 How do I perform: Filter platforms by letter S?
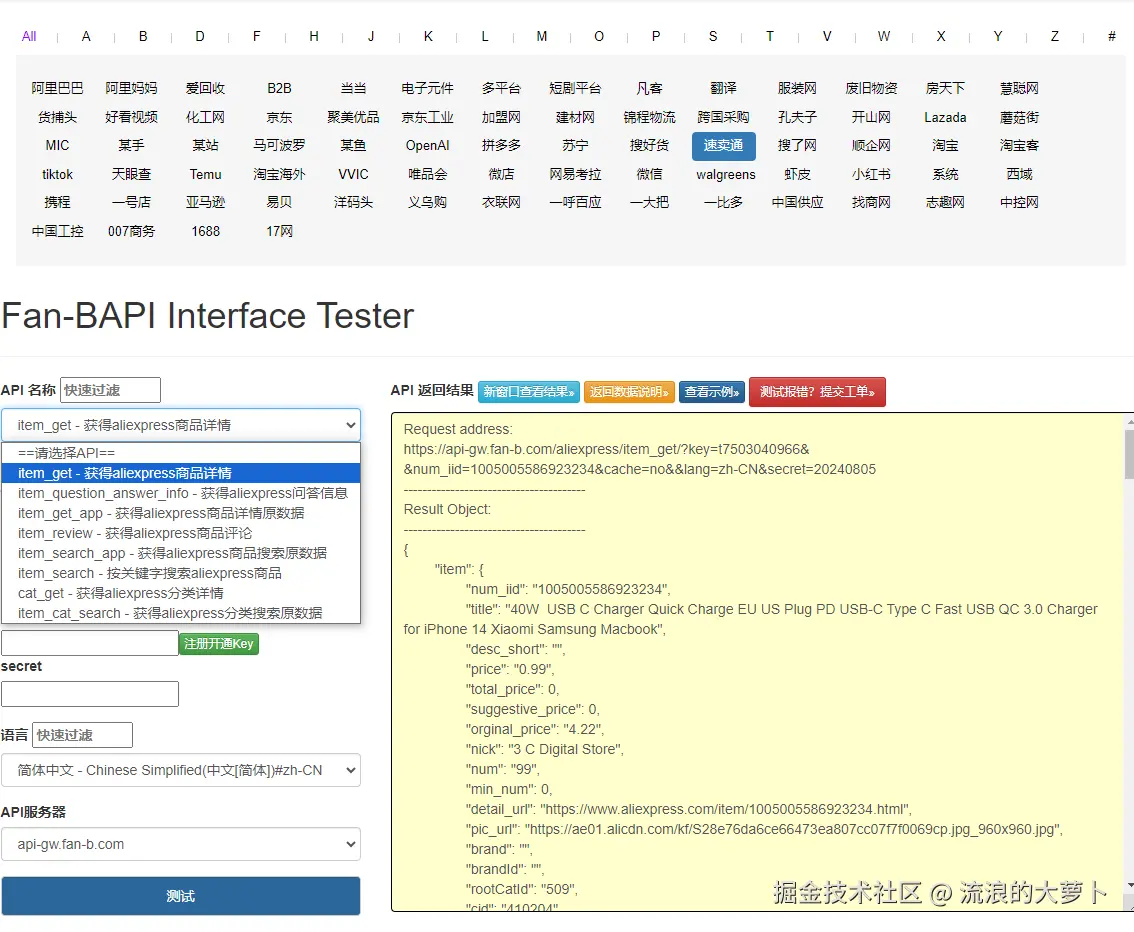[712, 36]
